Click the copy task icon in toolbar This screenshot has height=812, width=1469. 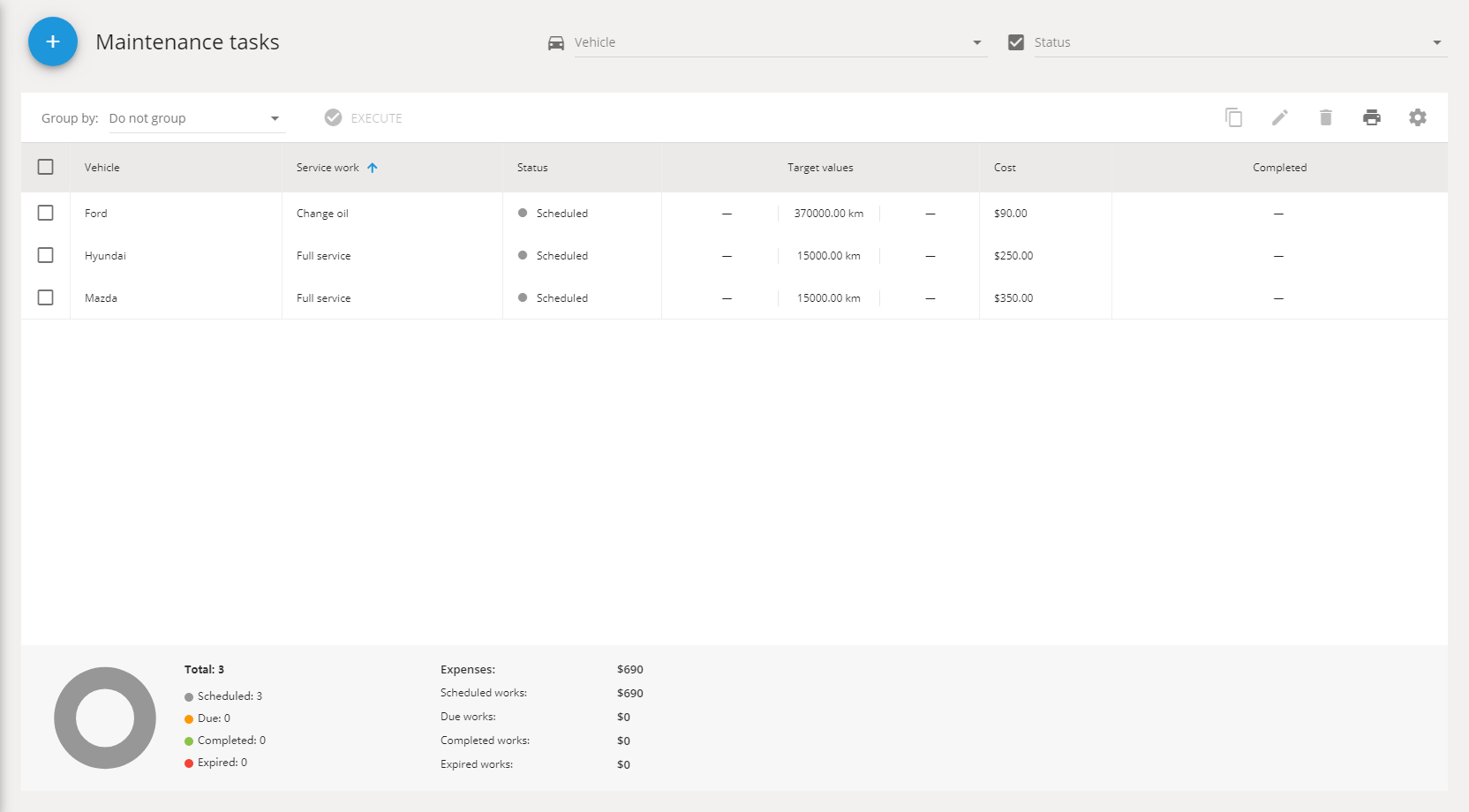click(x=1234, y=117)
